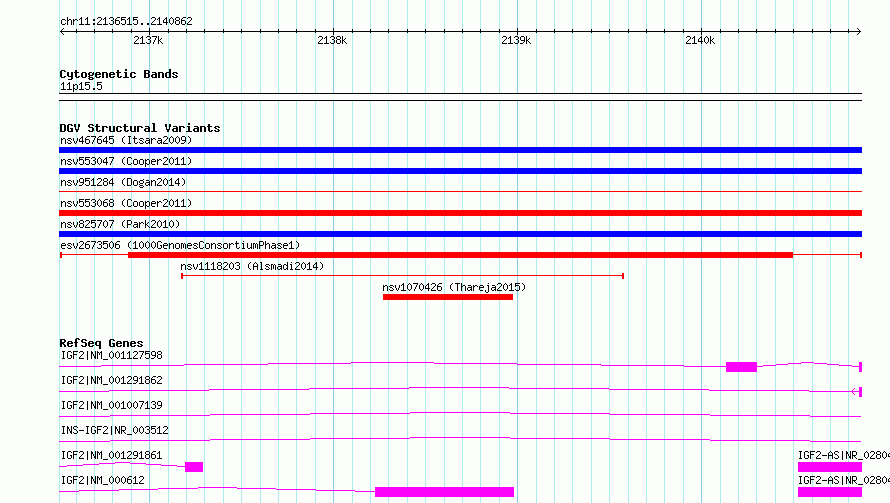Open the IGF2|NM_001291861 transcript label
The height and width of the screenshot is (503, 890).
click(x=111, y=455)
